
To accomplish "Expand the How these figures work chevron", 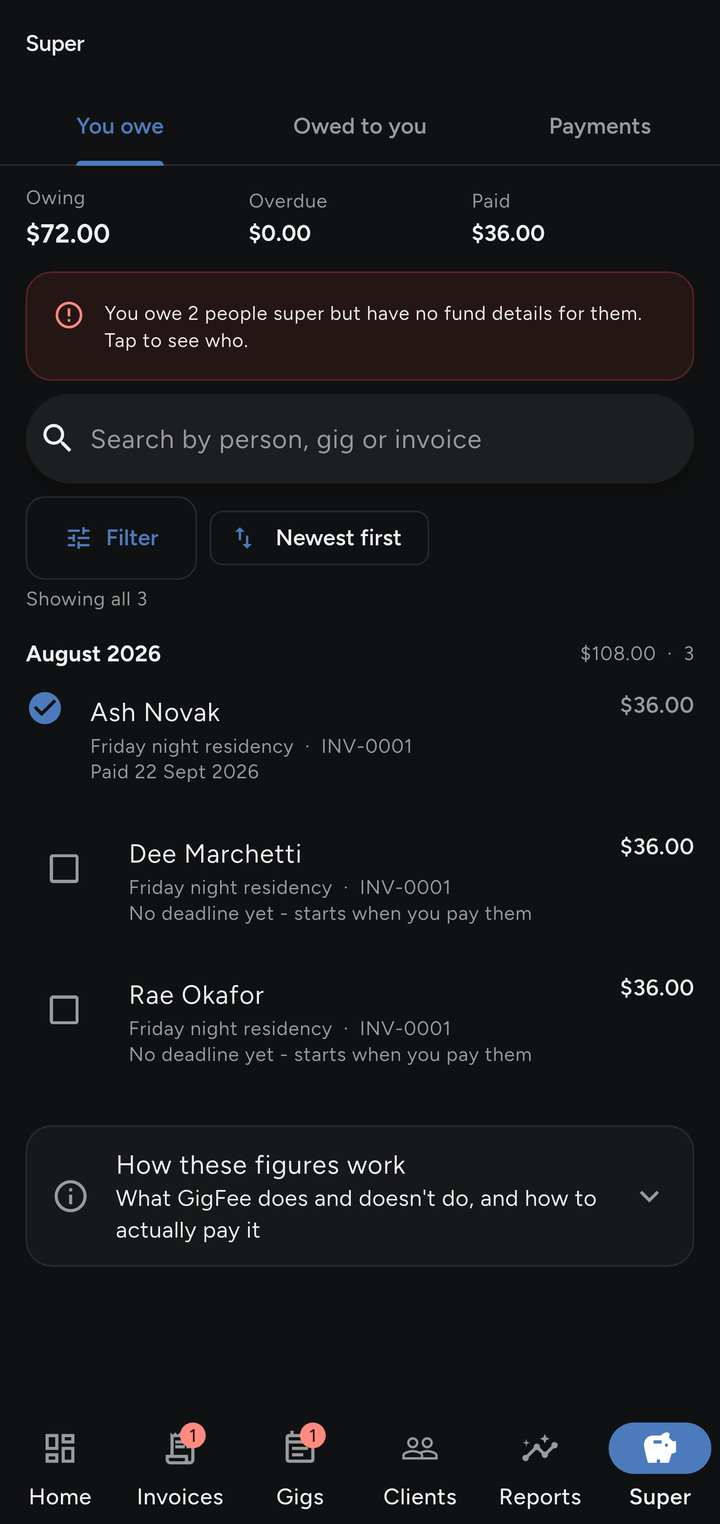I will click(649, 1196).
